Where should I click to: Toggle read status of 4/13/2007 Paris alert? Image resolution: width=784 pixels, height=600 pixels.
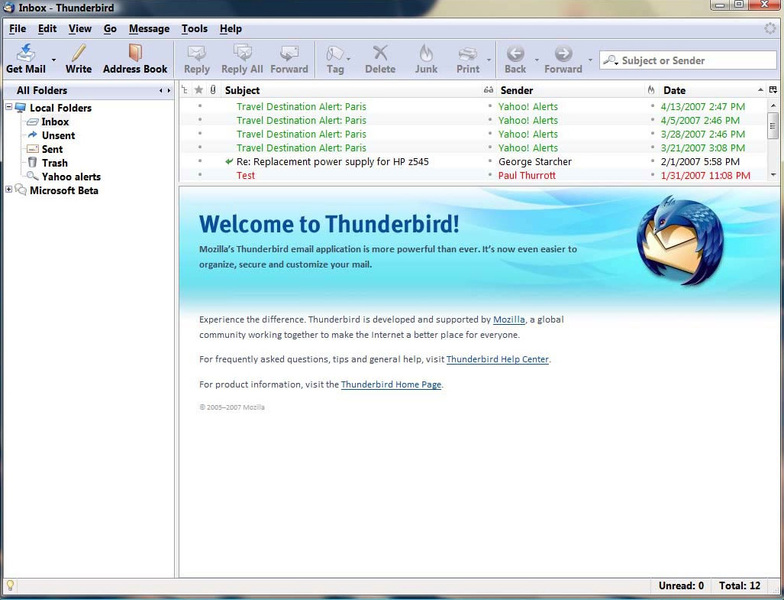tap(490, 106)
